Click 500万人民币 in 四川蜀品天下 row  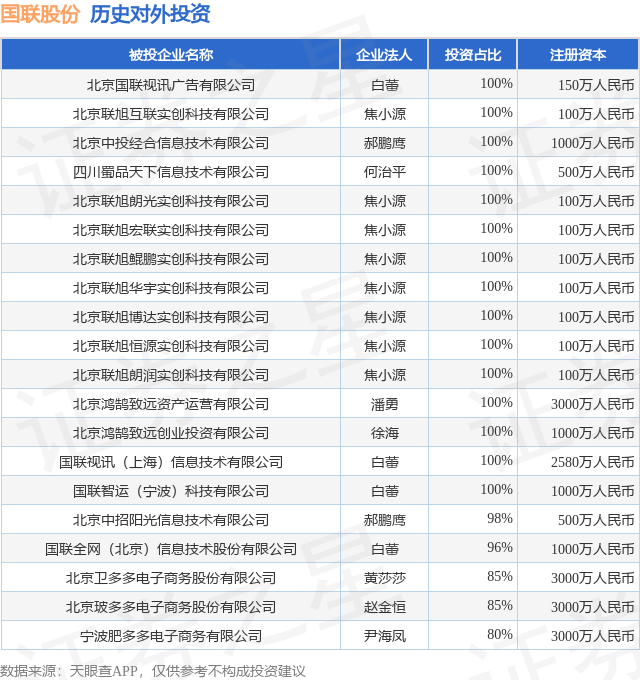pyautogui.click(x=596, y=172)
